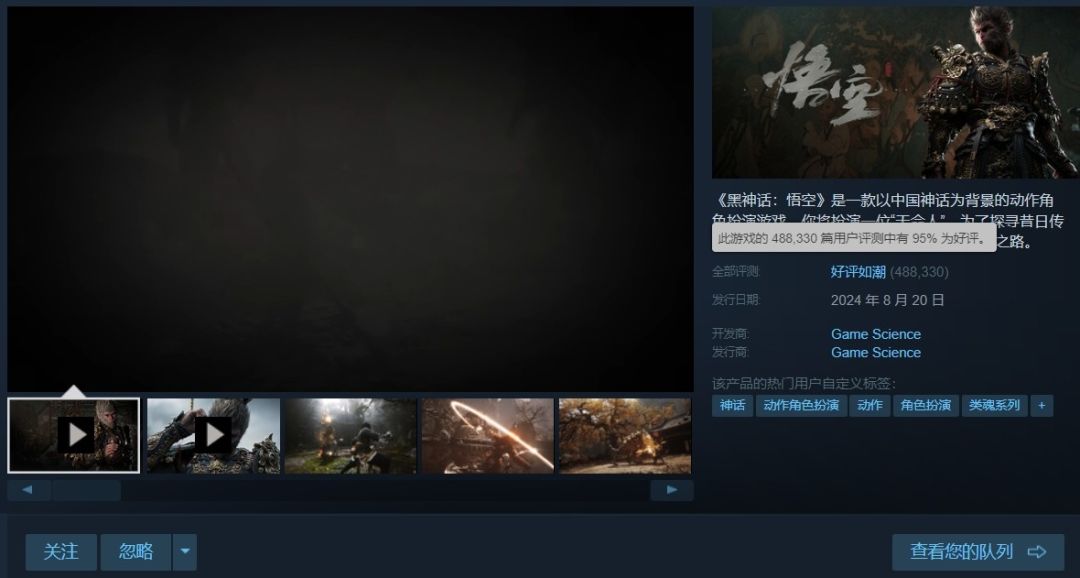Play the first trailer video thumbnail
Screen dimensions: 1080x578
pyautogui.click(x=74, y=435)
